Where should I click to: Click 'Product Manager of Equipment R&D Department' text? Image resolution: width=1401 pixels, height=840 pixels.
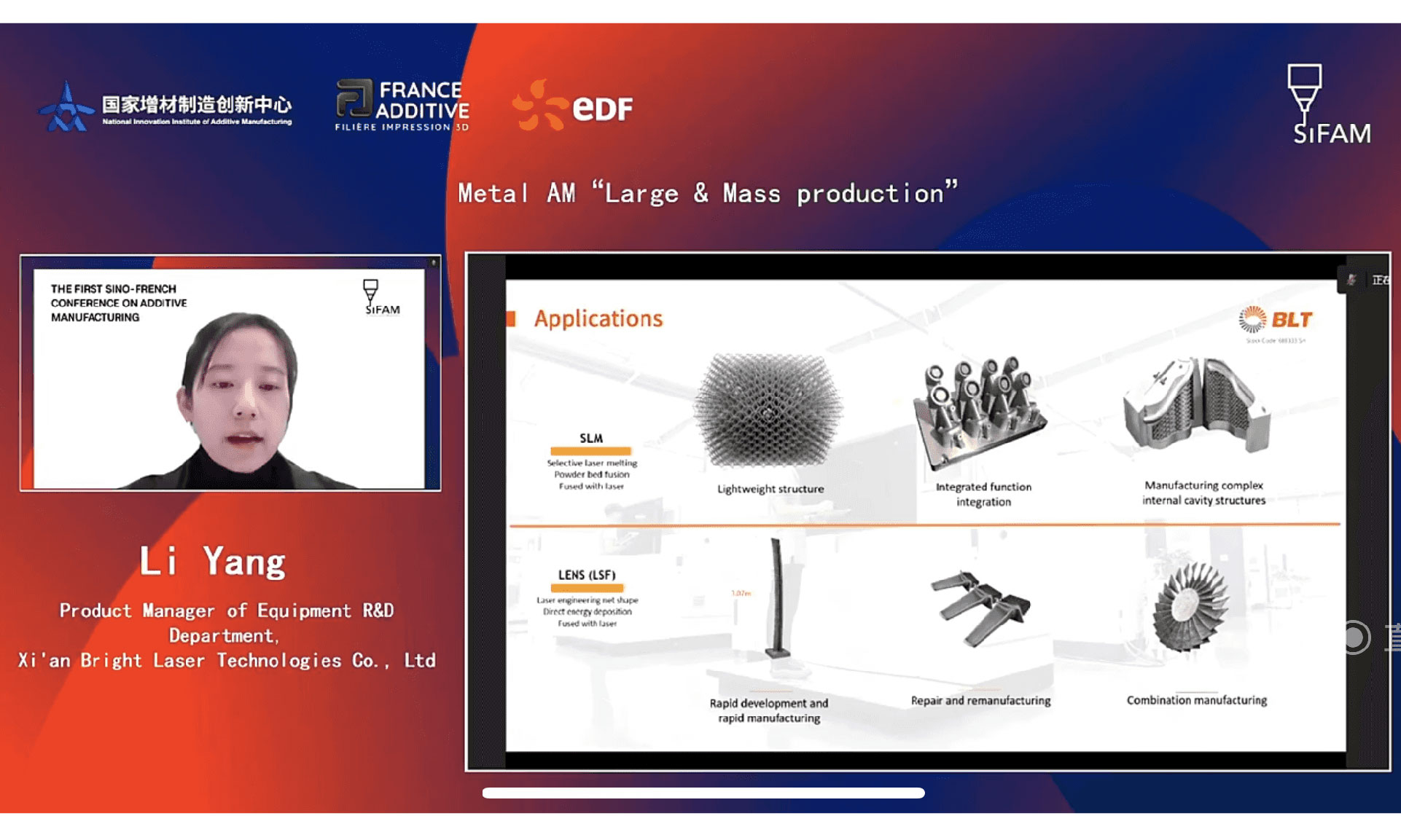click(227, 623)
